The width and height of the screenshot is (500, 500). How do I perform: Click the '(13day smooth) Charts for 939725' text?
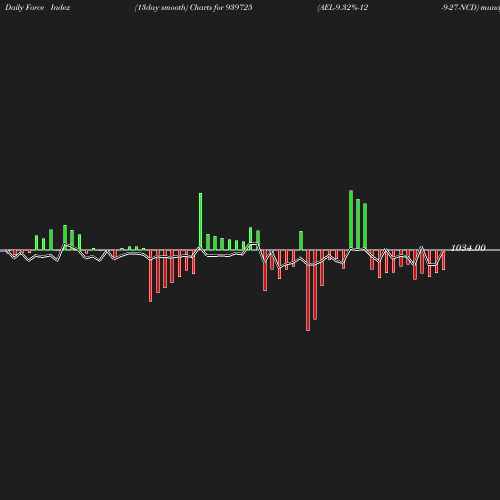(194, 8)
